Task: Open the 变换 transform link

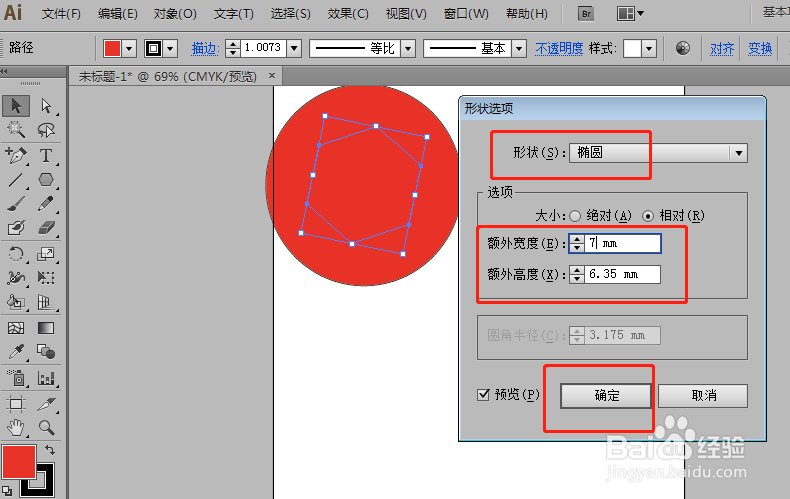Action: (760, 48)
